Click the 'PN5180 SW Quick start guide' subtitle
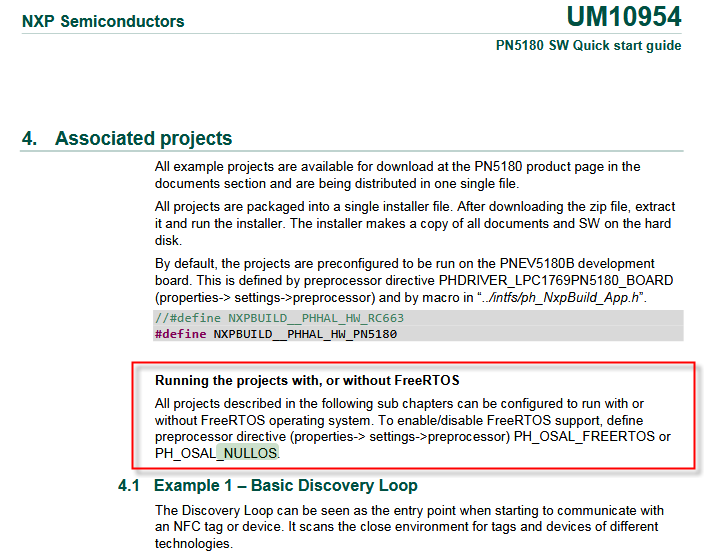 coord(589,46)
